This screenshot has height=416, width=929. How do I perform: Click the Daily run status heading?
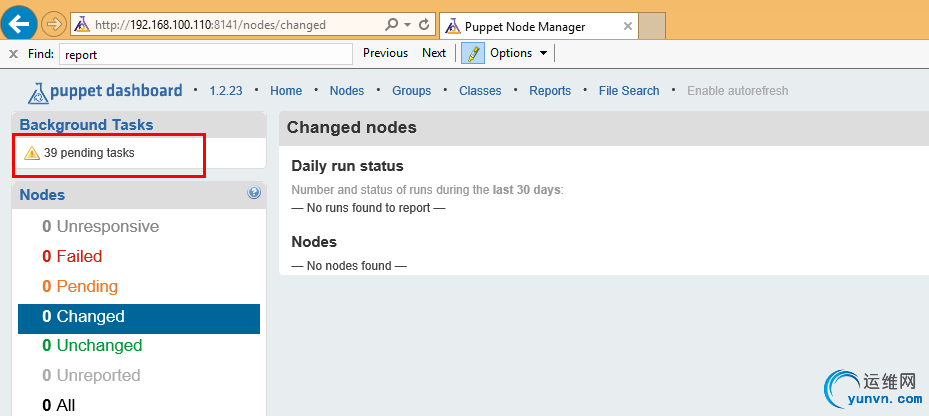click(x=347, y=166)
